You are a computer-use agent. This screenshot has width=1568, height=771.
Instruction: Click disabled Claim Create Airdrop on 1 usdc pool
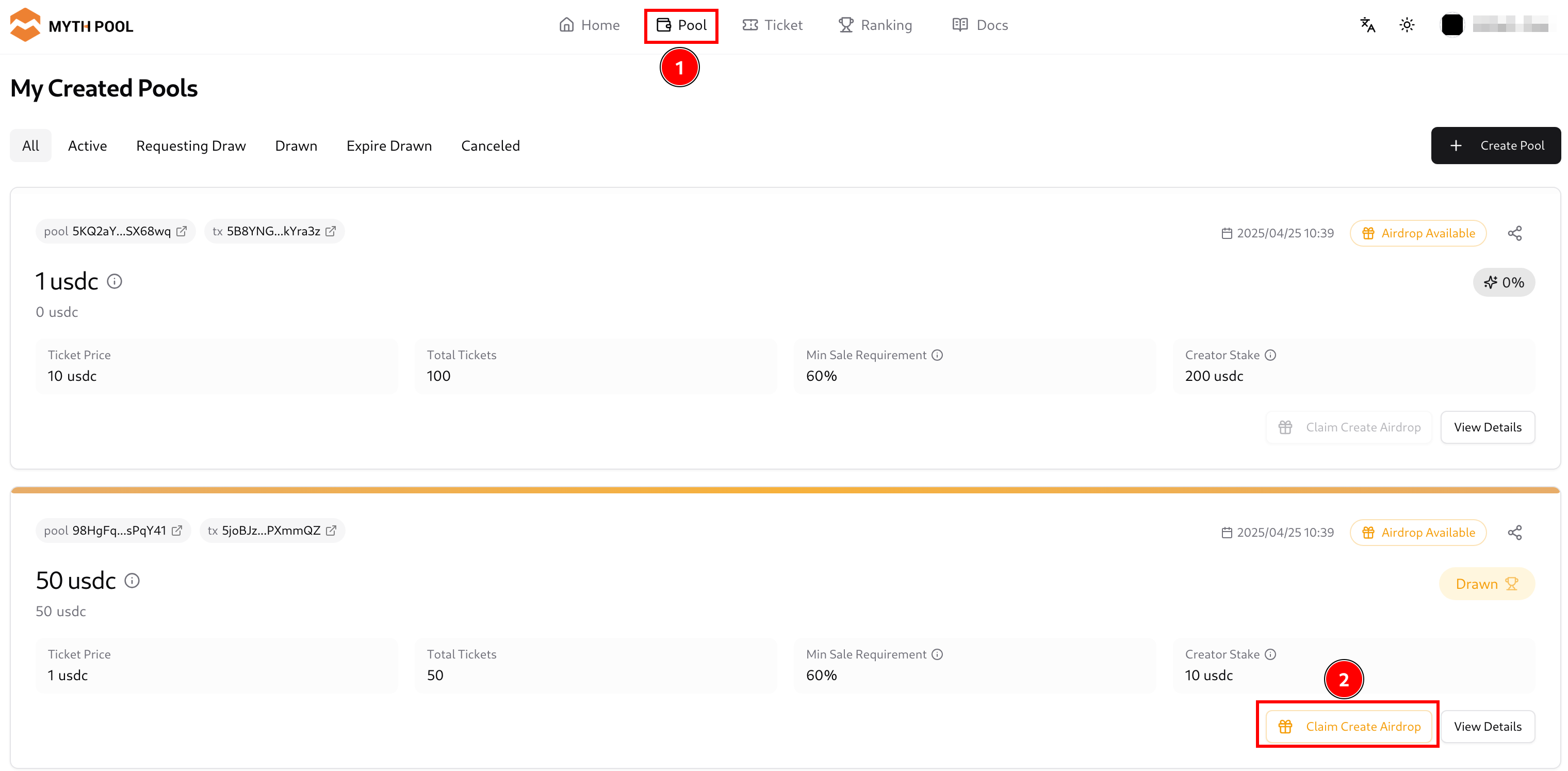[x=1349, y=427]
